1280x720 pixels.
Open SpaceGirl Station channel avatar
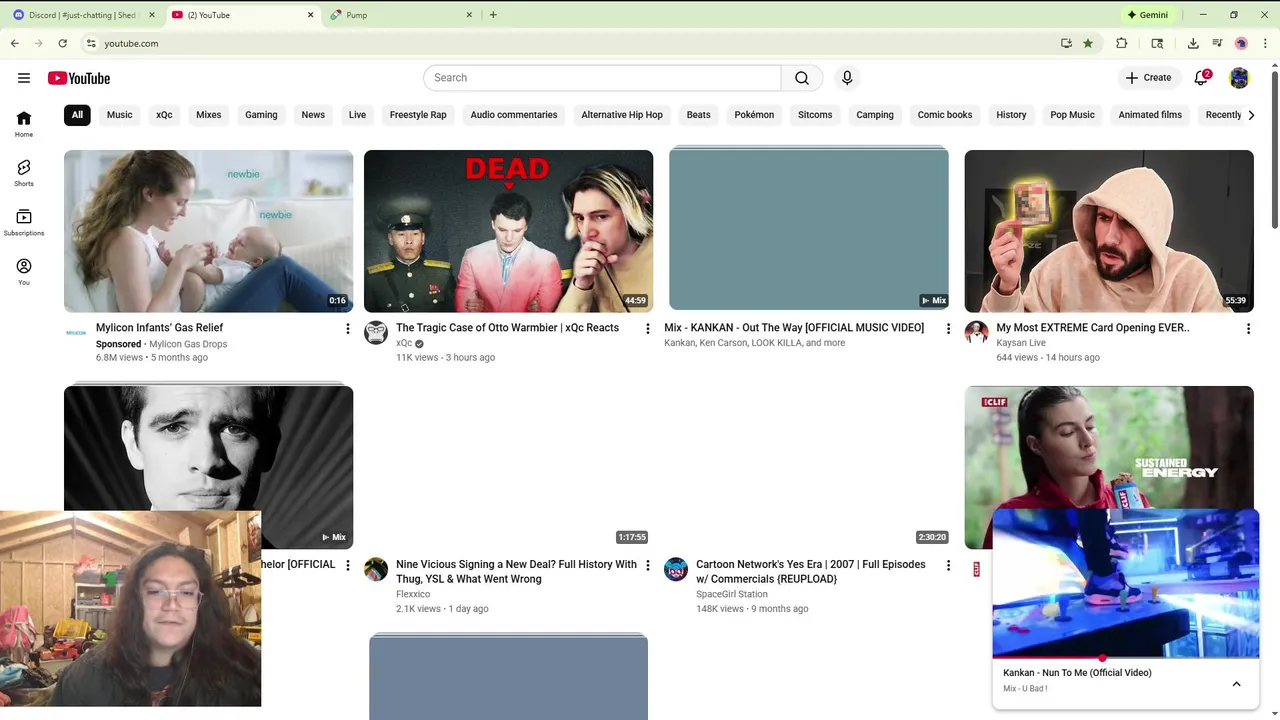[676, 569]
